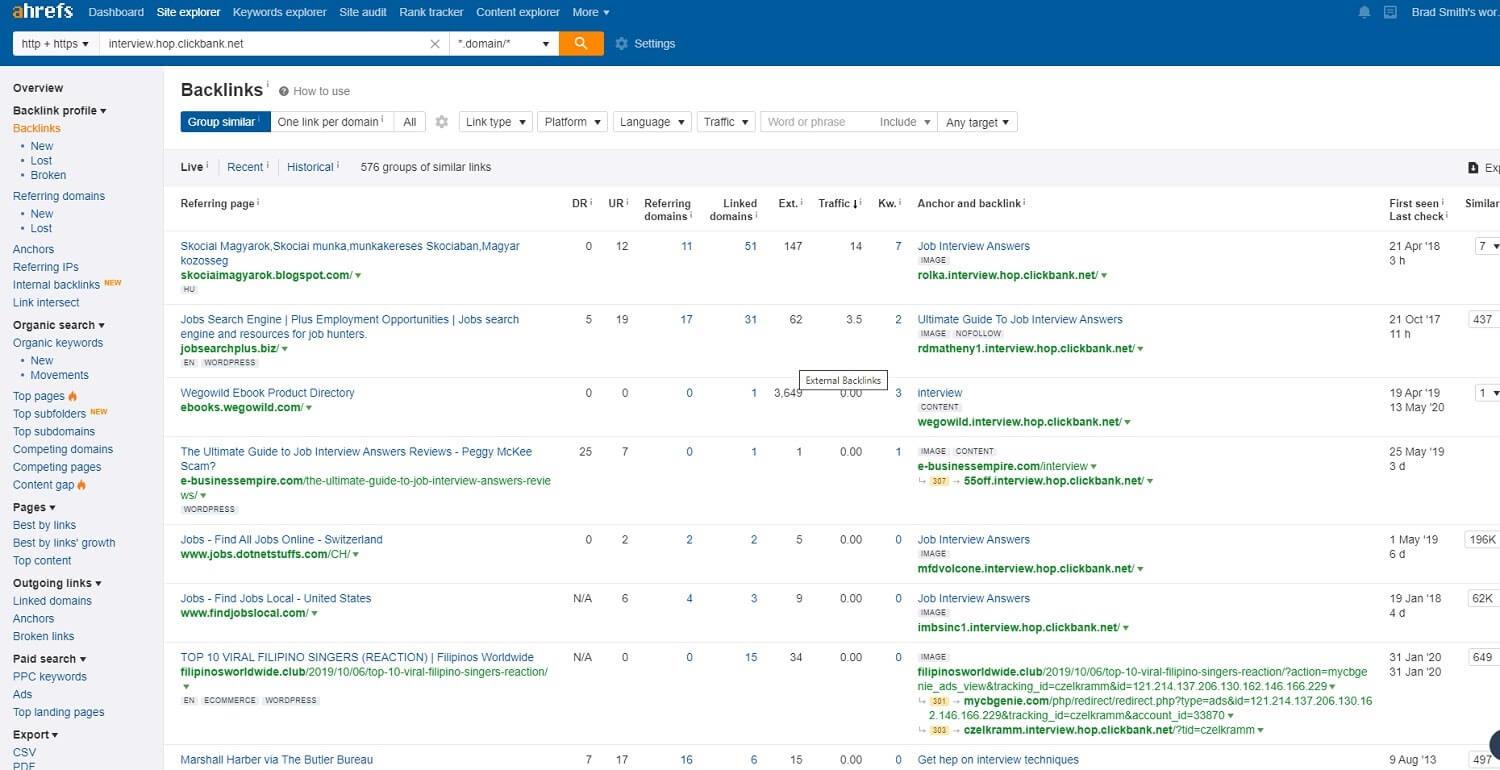Open the Language filter
1500x770 pixels.
652,122
